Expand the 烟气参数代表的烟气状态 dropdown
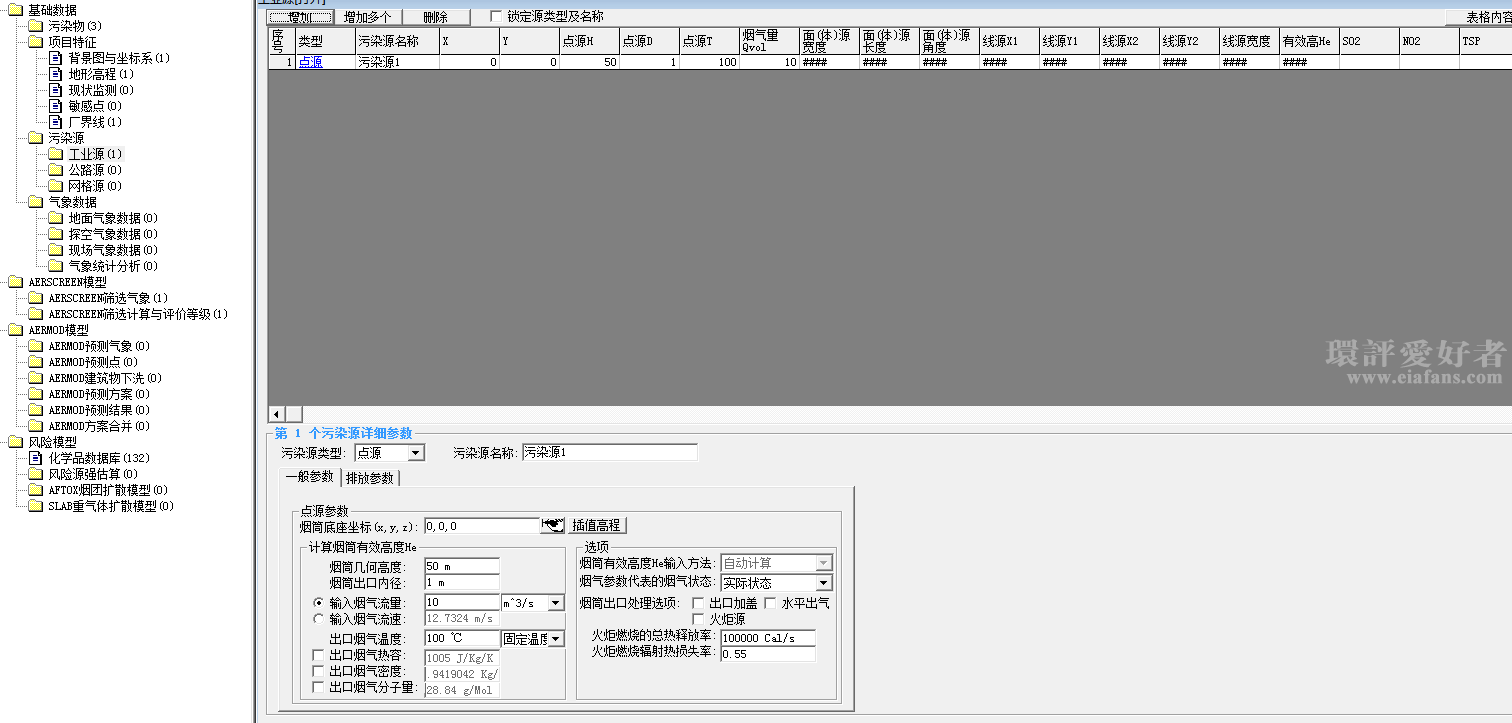Image resolution: width=1512 pixels, height=723 pixels. coord(824,583)
